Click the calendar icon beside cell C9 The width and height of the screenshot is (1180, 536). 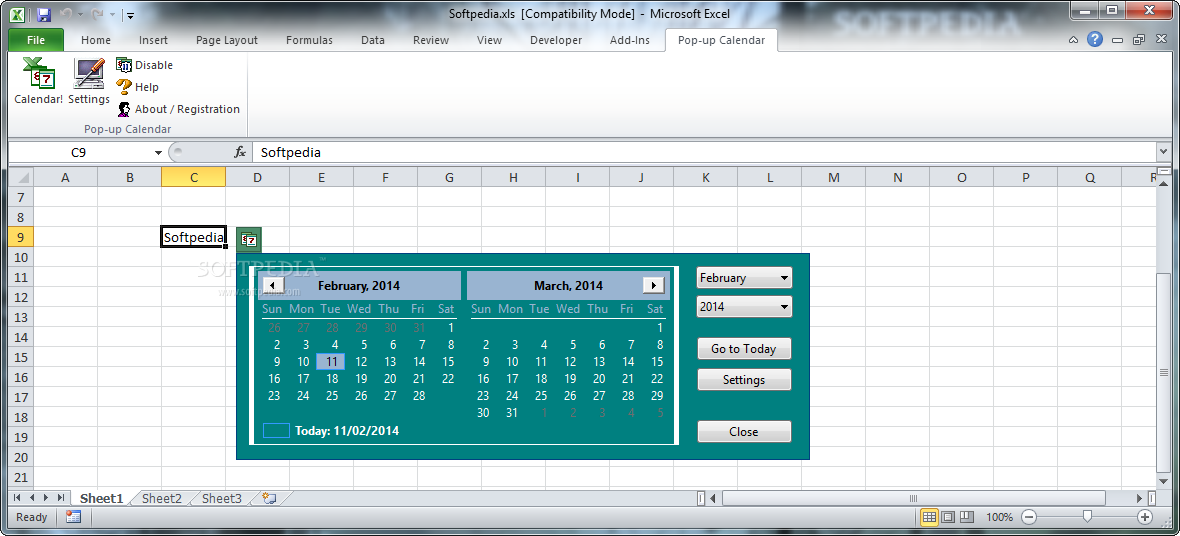point(248,240)
